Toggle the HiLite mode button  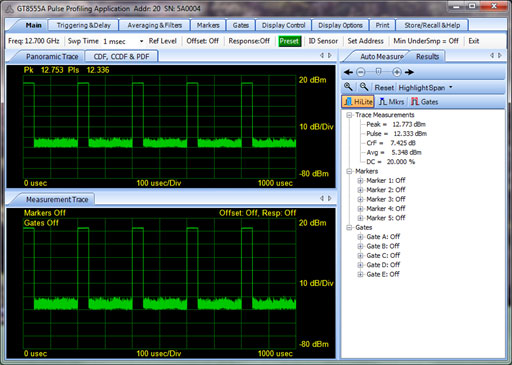358,102
